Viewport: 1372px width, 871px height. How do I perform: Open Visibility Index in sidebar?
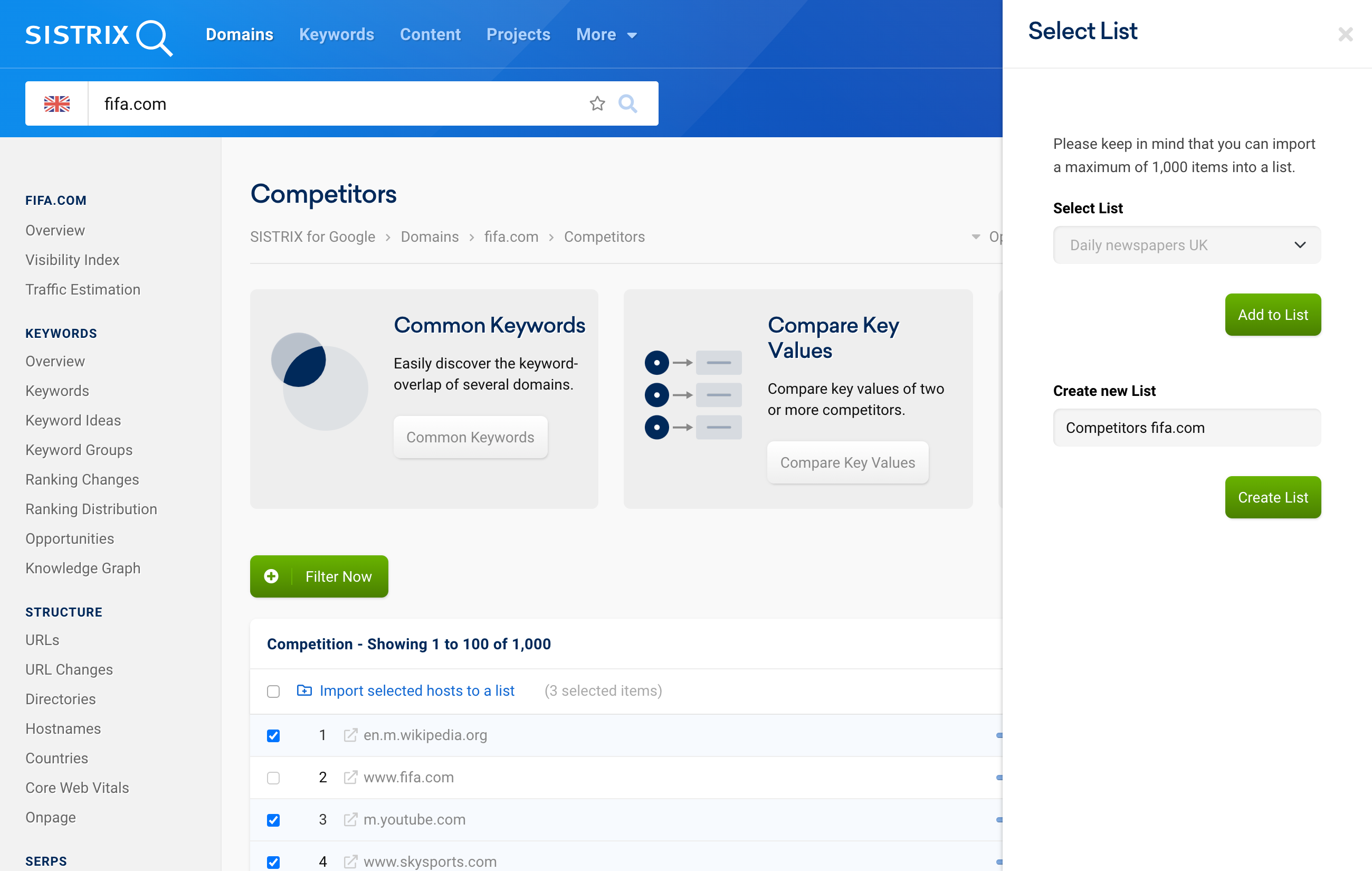[72, 260]
